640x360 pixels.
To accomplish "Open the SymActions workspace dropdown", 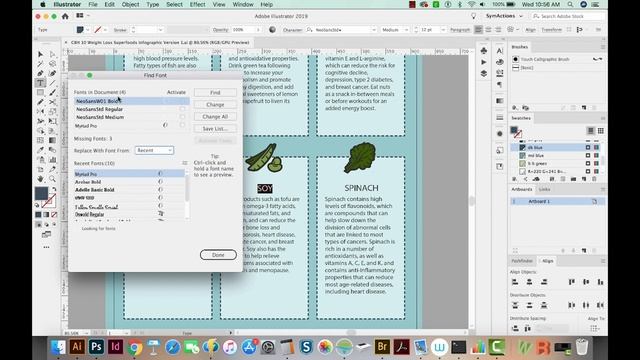I will [x=504, y=16].
